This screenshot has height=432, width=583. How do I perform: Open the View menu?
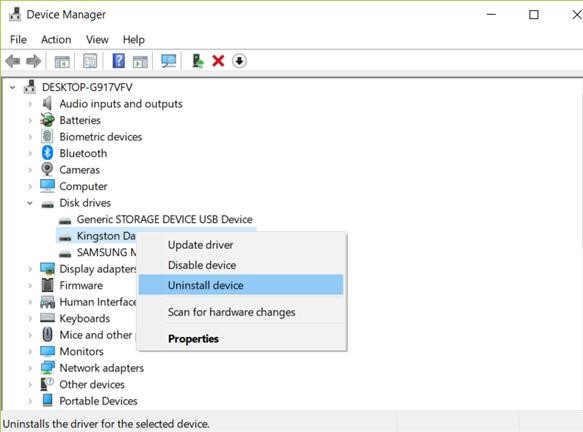[97, 39]
